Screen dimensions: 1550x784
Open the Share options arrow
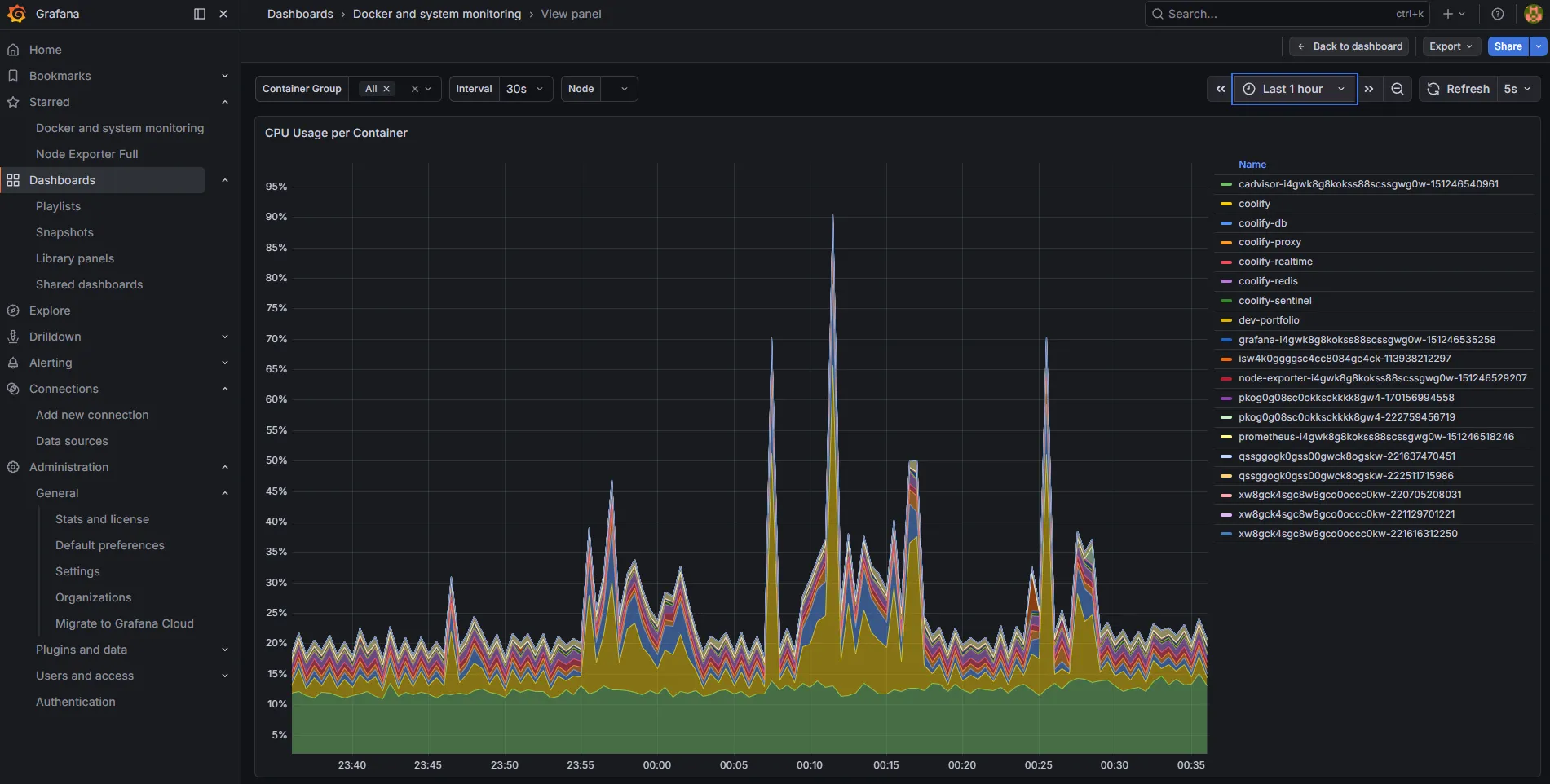pyautogui.click(x=1539, y=46)
